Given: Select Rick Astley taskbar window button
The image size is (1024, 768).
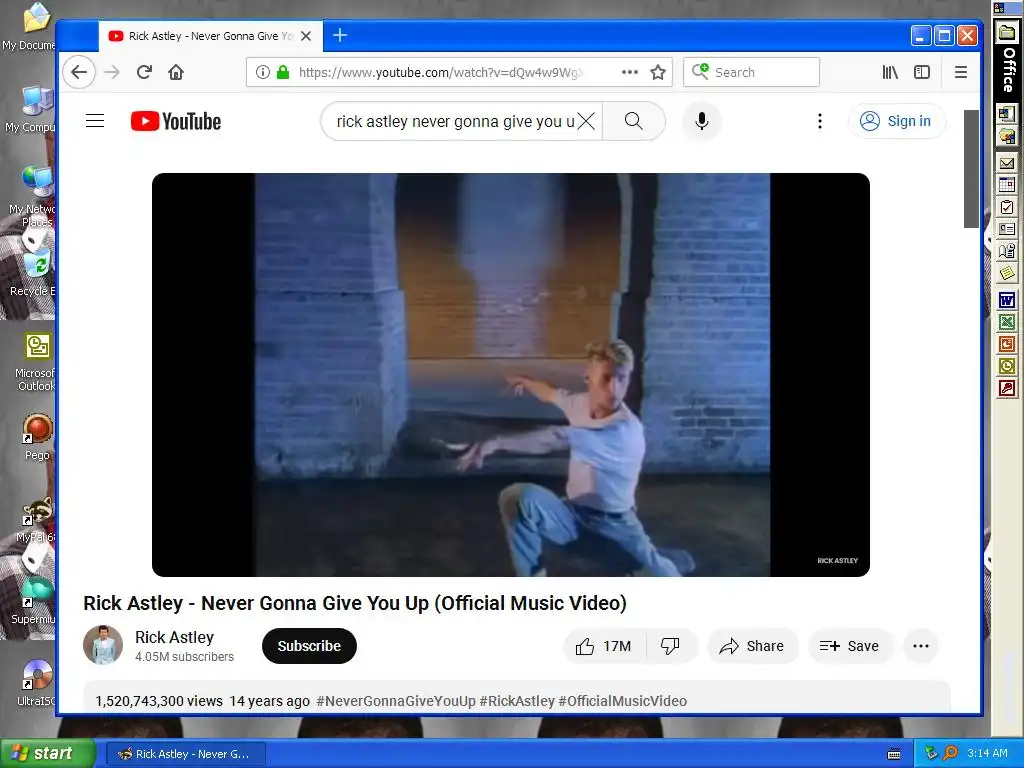Looking at the screenshot, I should pos(184,754).
